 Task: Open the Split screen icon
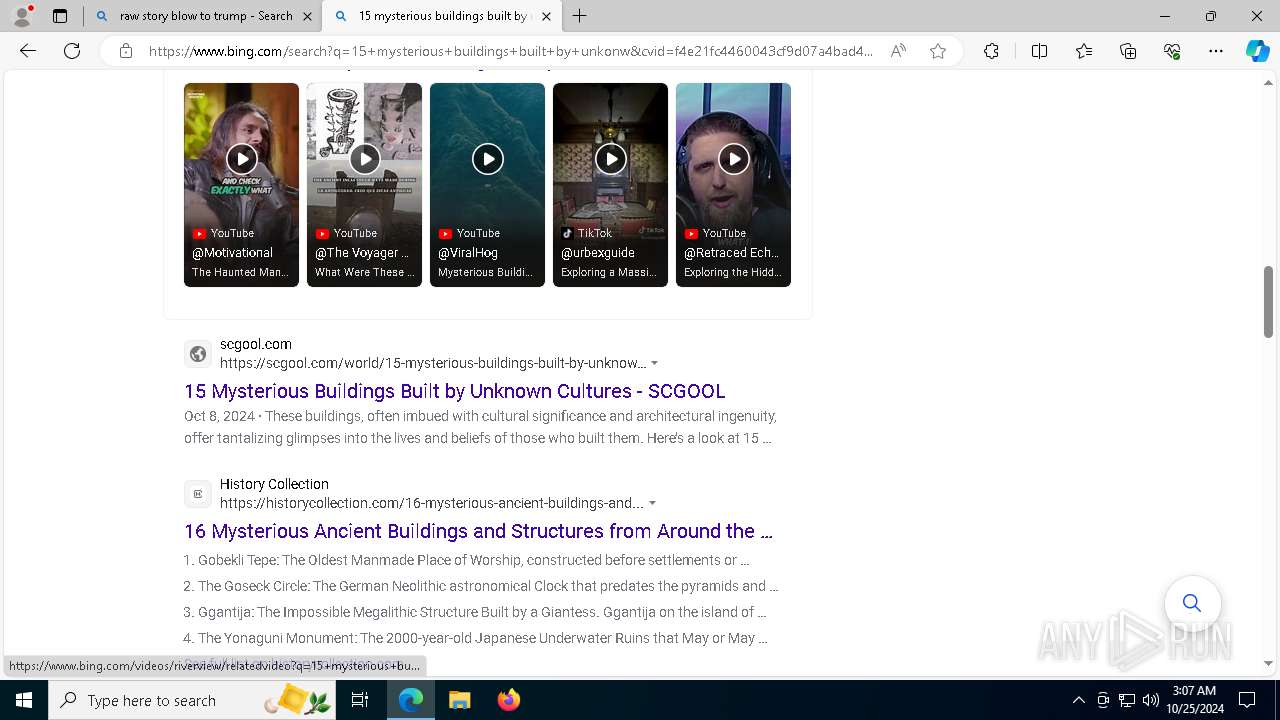[x=1039, y=51]
